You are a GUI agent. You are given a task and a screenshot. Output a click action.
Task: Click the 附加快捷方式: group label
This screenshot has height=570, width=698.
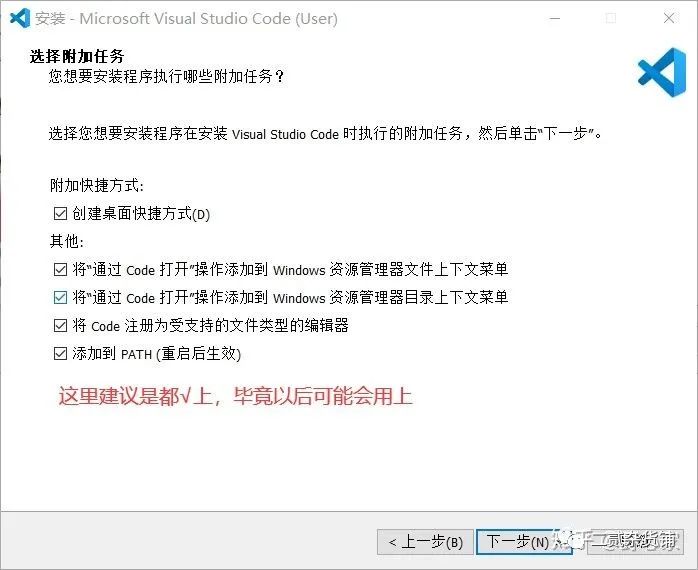[x=97, y=186]
